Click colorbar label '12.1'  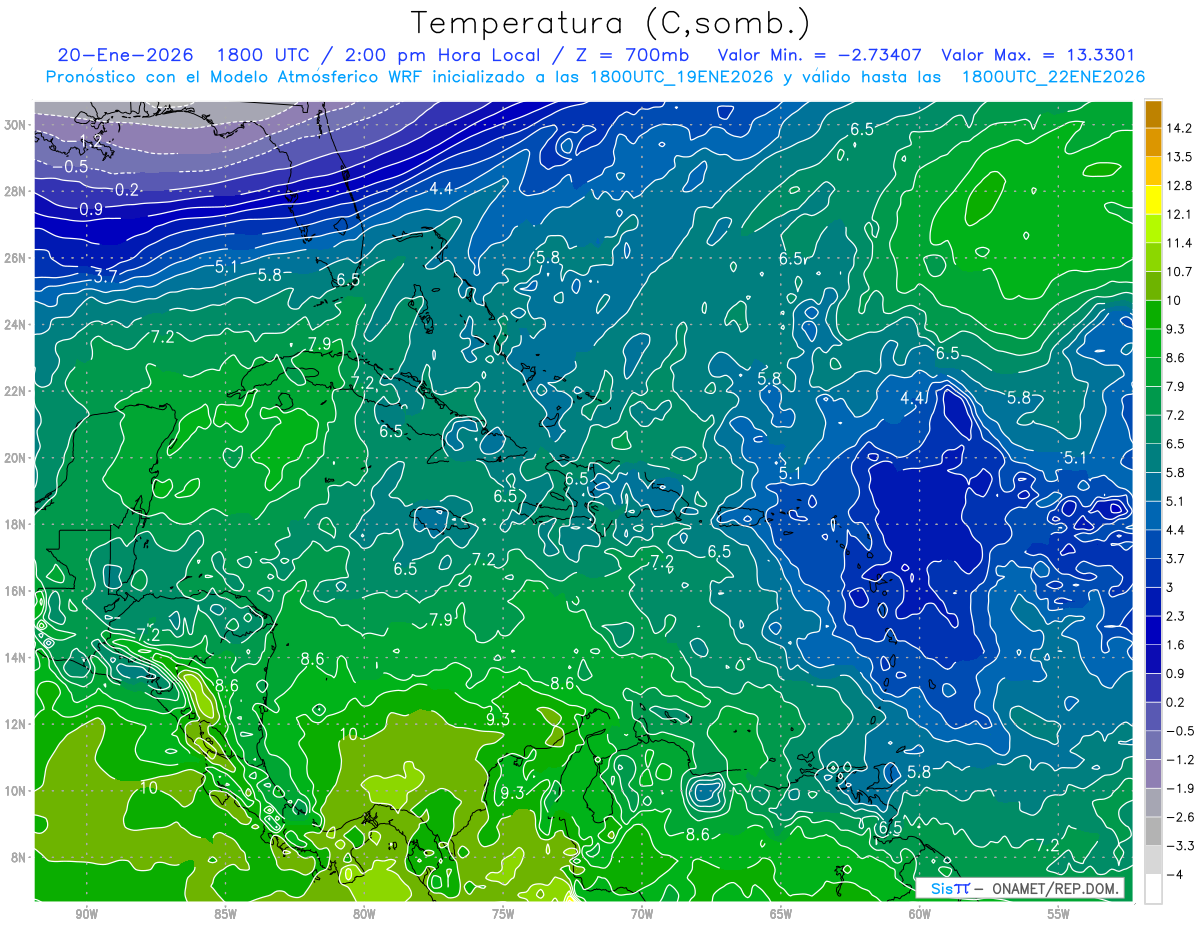click(x=1180, y=215)
